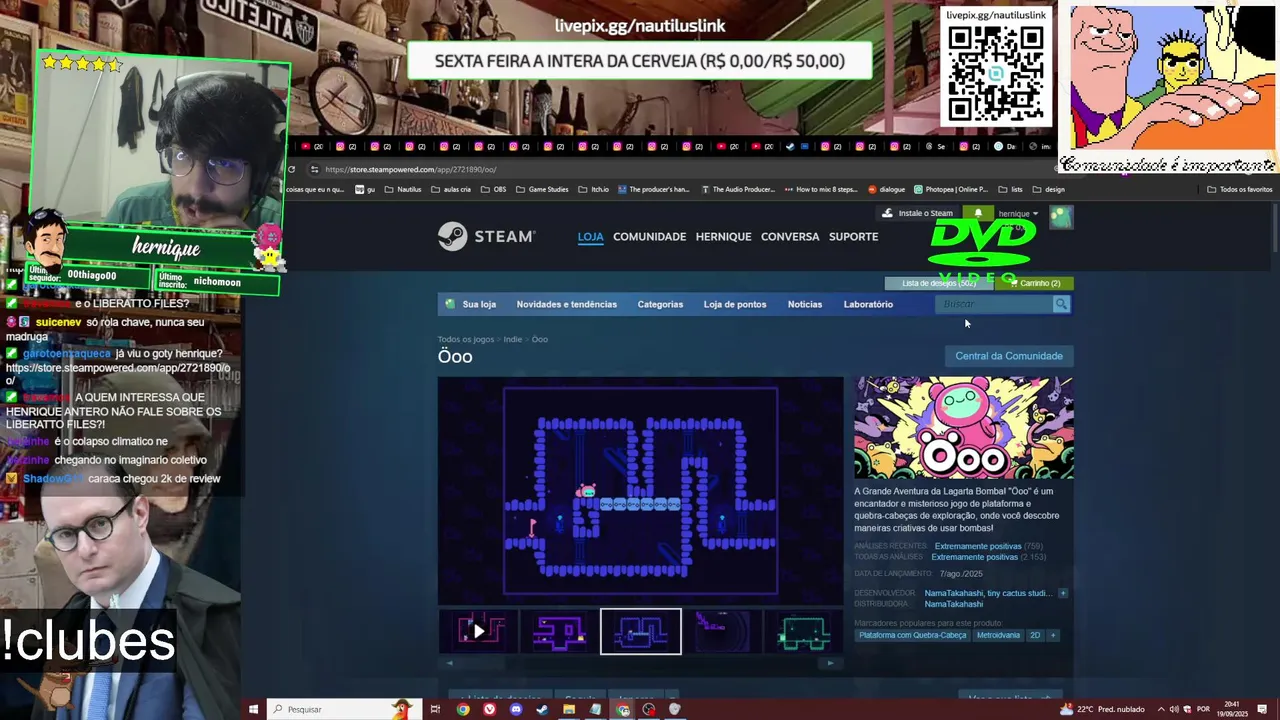Open How to mic 8 steps bookmark

[821, 189]
